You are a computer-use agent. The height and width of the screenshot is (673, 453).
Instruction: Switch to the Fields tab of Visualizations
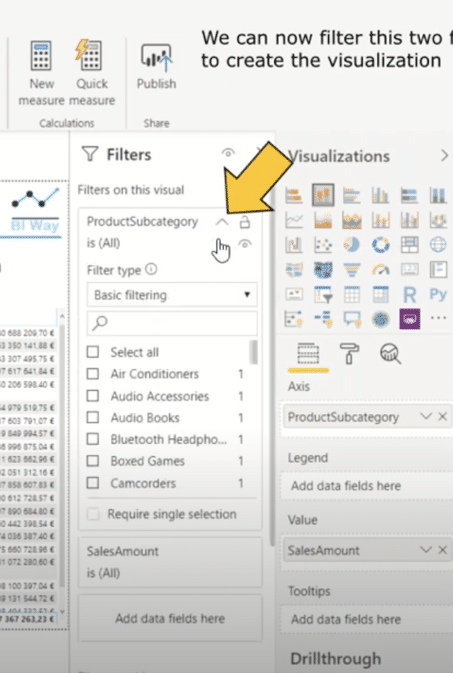click(308, 355)
